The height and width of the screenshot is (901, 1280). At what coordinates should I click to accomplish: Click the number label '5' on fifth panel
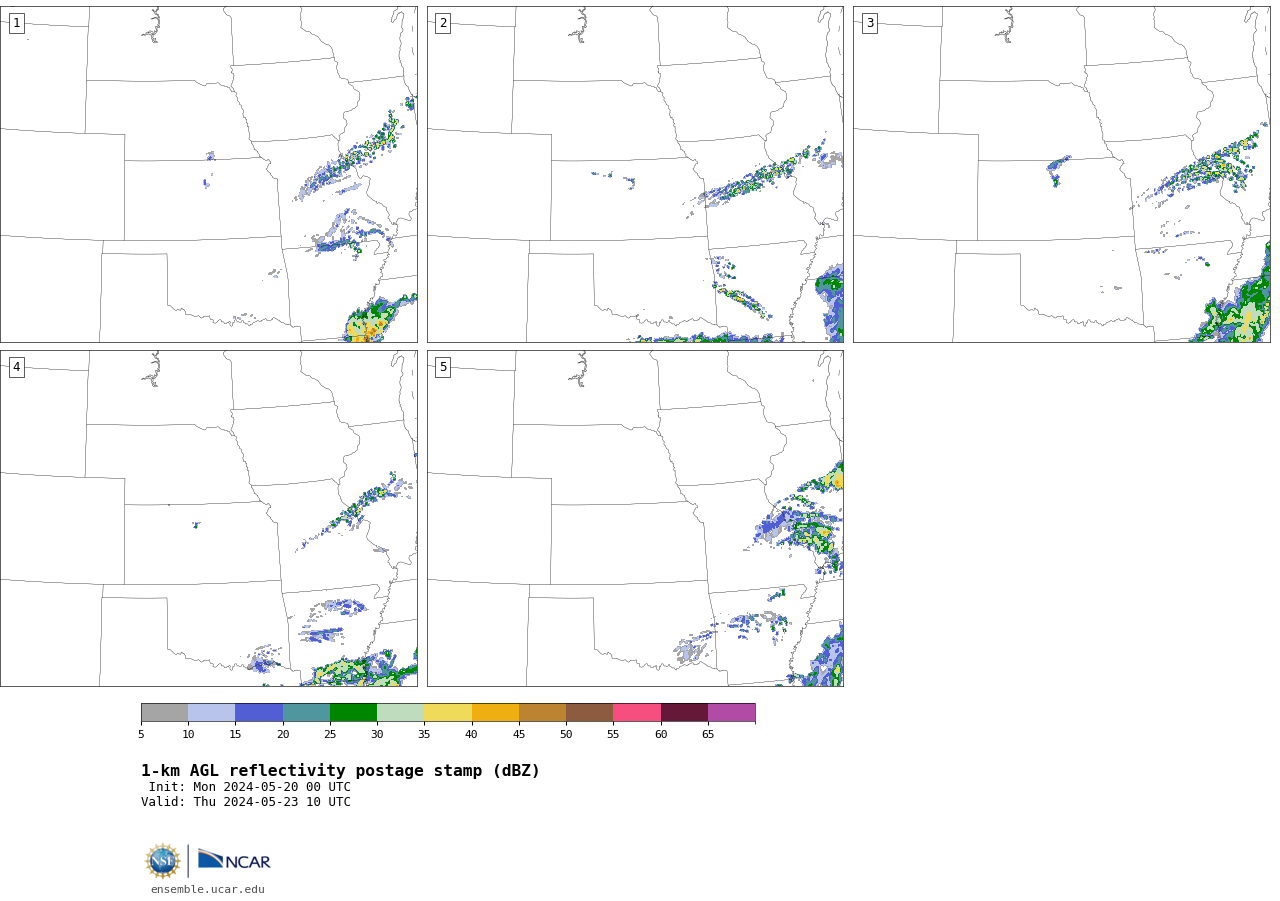[x=443, y=367]
